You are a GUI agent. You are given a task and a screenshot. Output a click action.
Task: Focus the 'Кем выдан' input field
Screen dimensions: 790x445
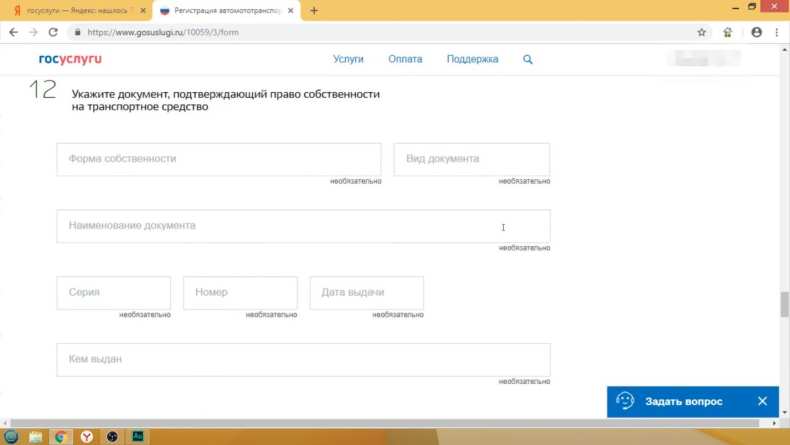coord(303,360)
